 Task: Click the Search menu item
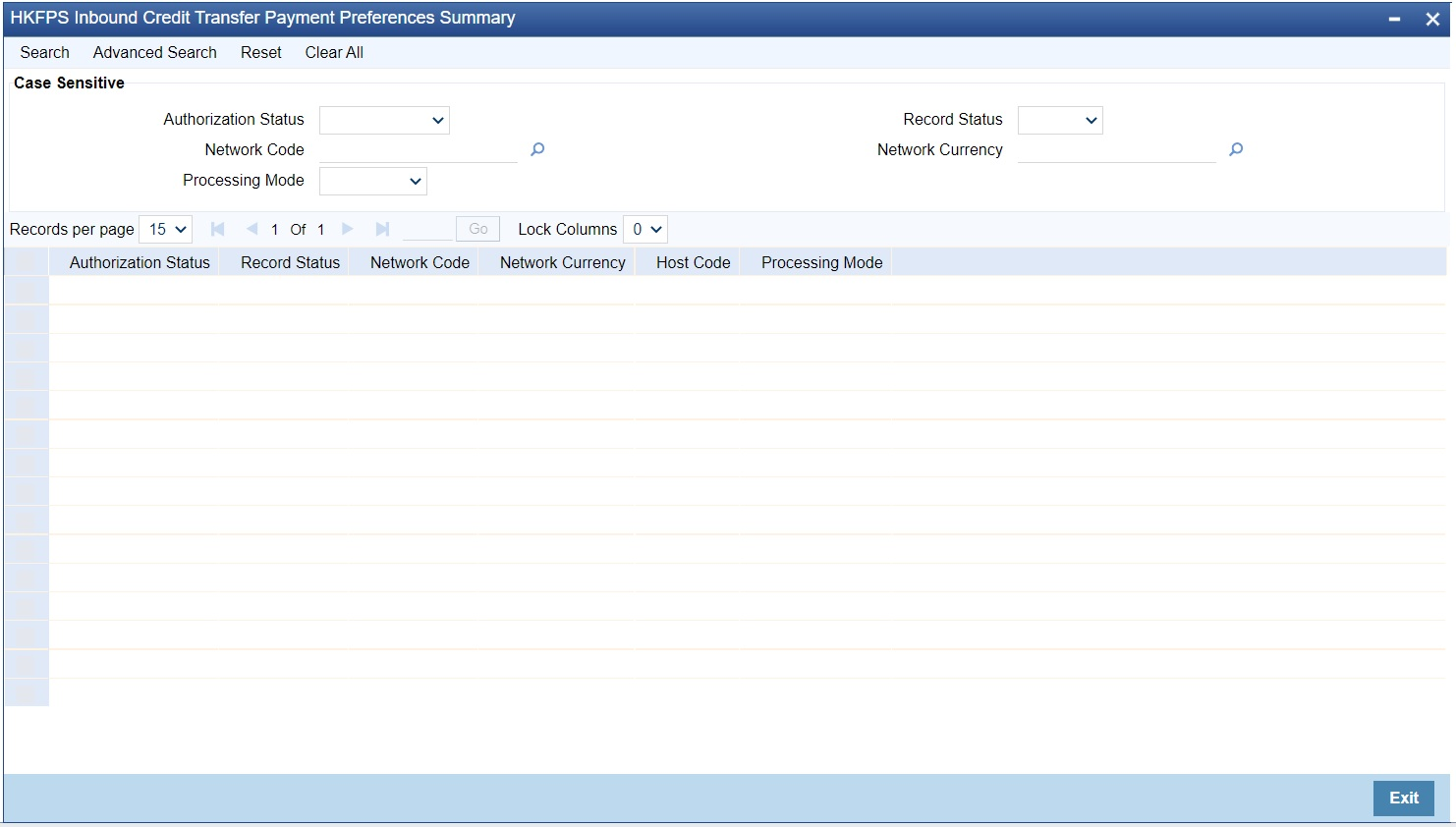coord(45,52)
